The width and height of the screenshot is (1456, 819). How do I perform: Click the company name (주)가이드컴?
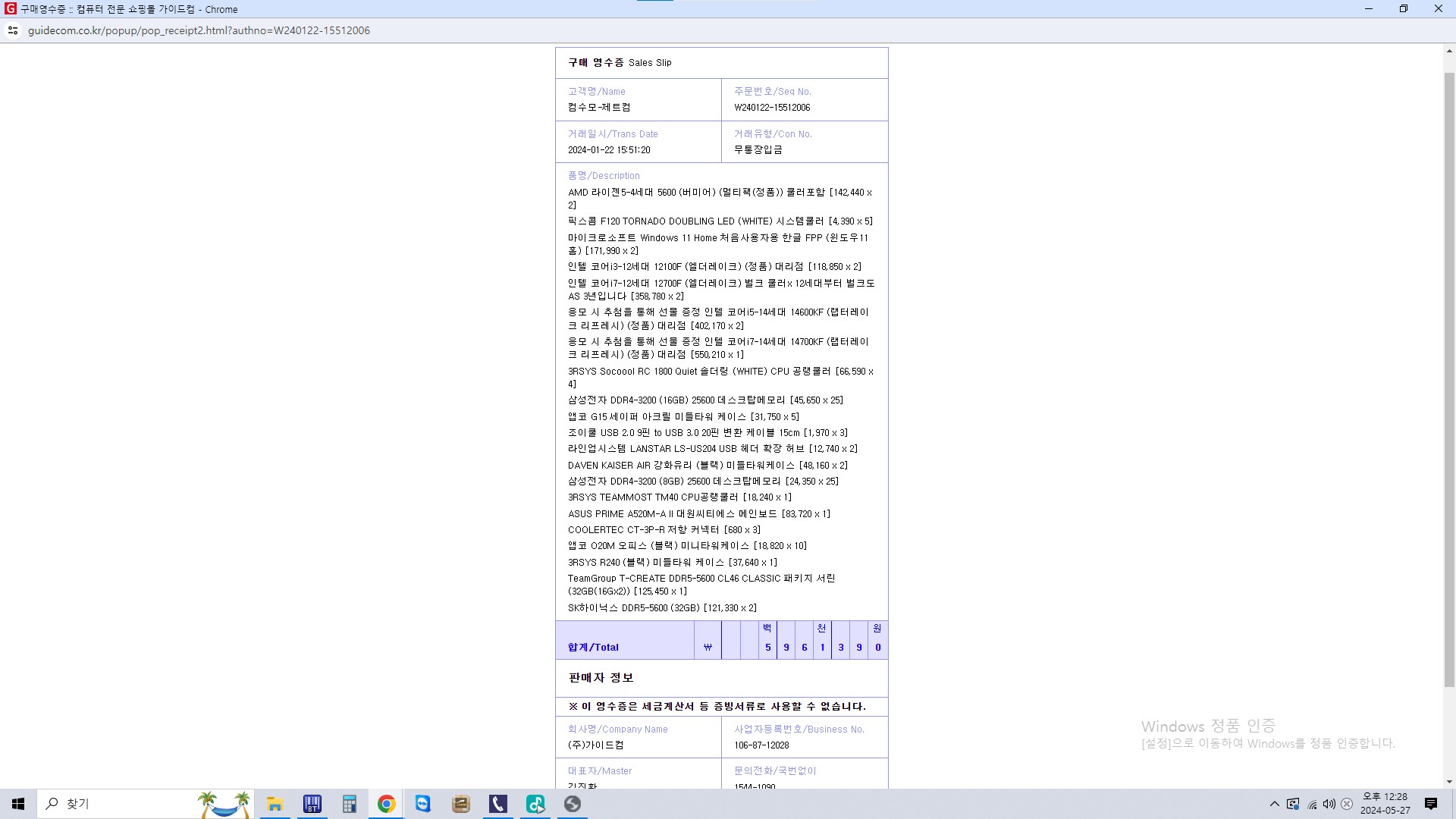tap(596, 745)
